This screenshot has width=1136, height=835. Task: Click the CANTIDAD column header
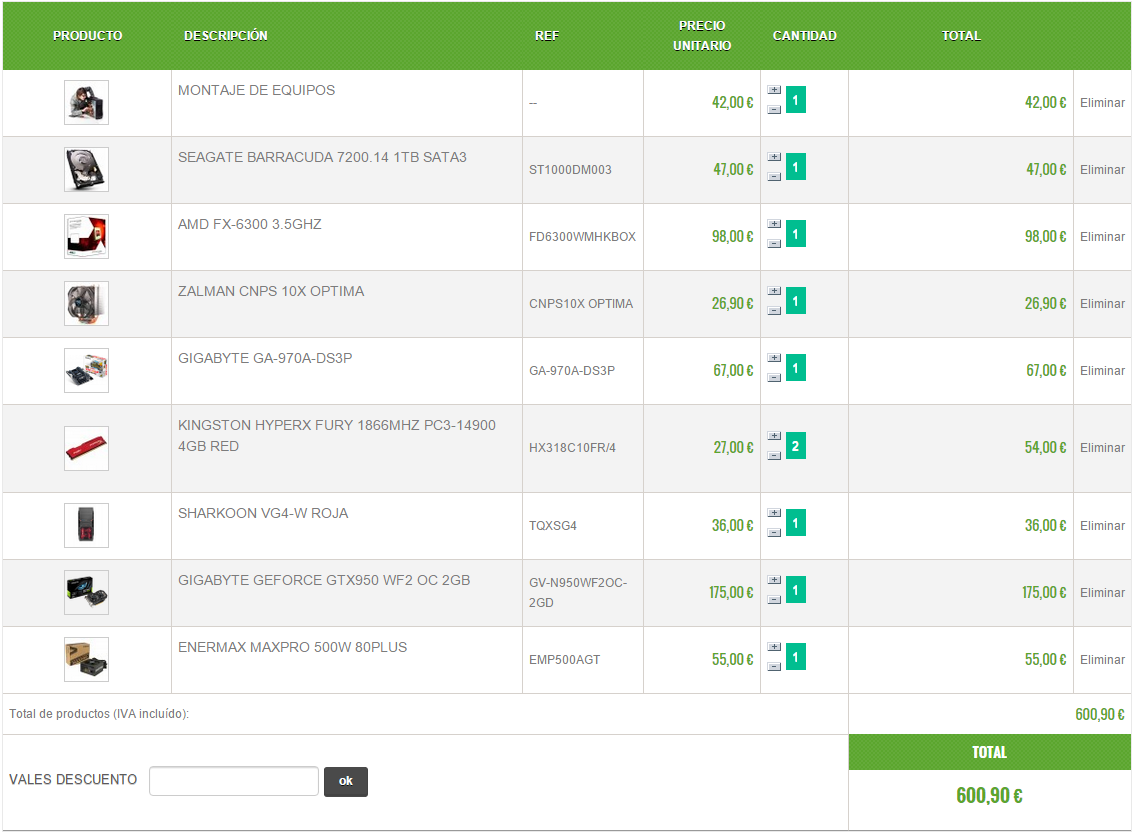click(804, 35)
